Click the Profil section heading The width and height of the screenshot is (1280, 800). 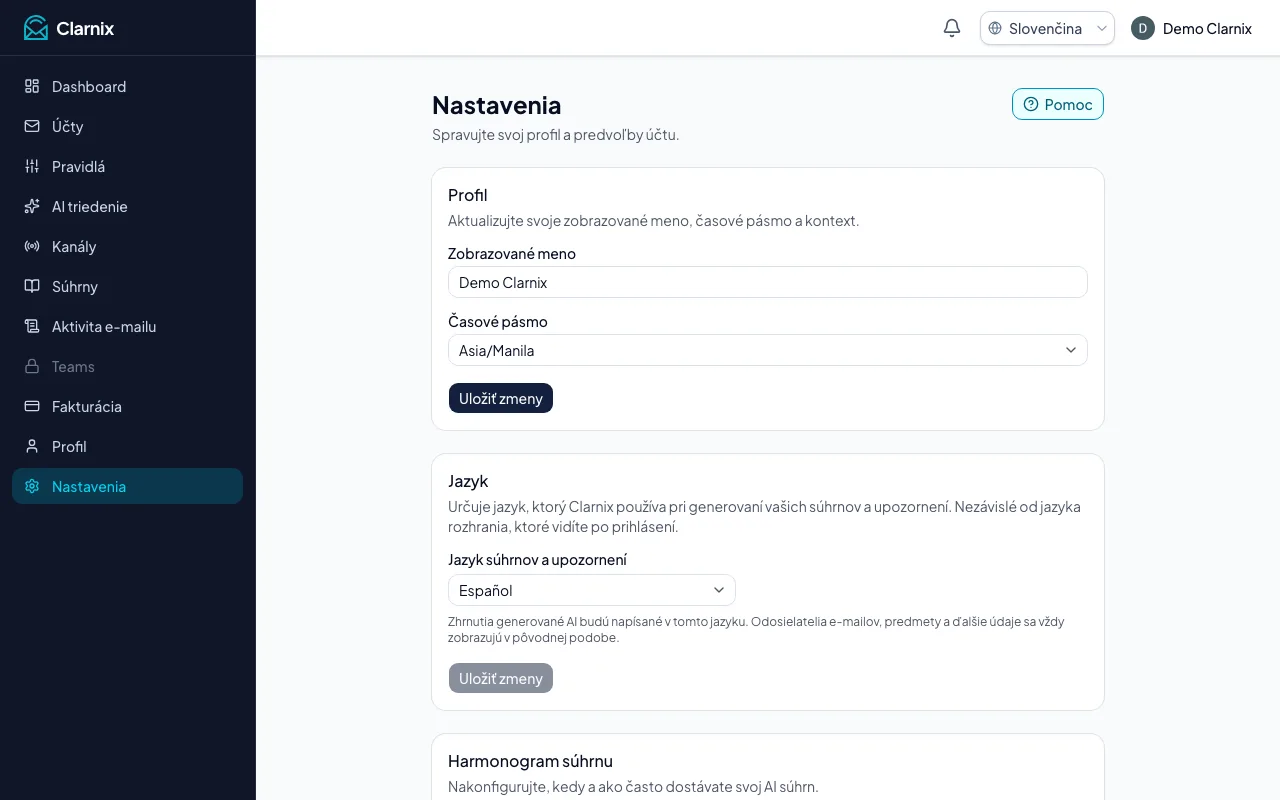click(468, 195)
